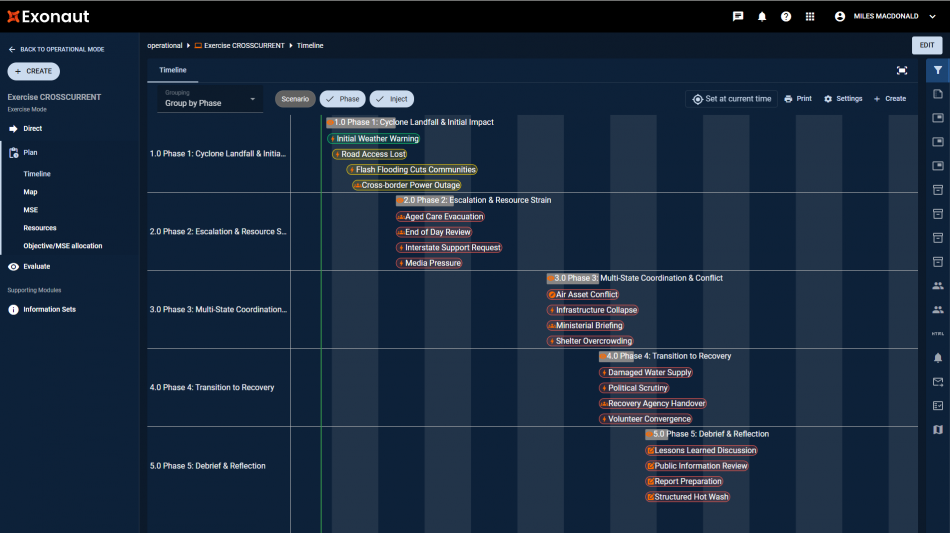Open the notifications bell in header

pyautogui.click(x=762, y=16)
